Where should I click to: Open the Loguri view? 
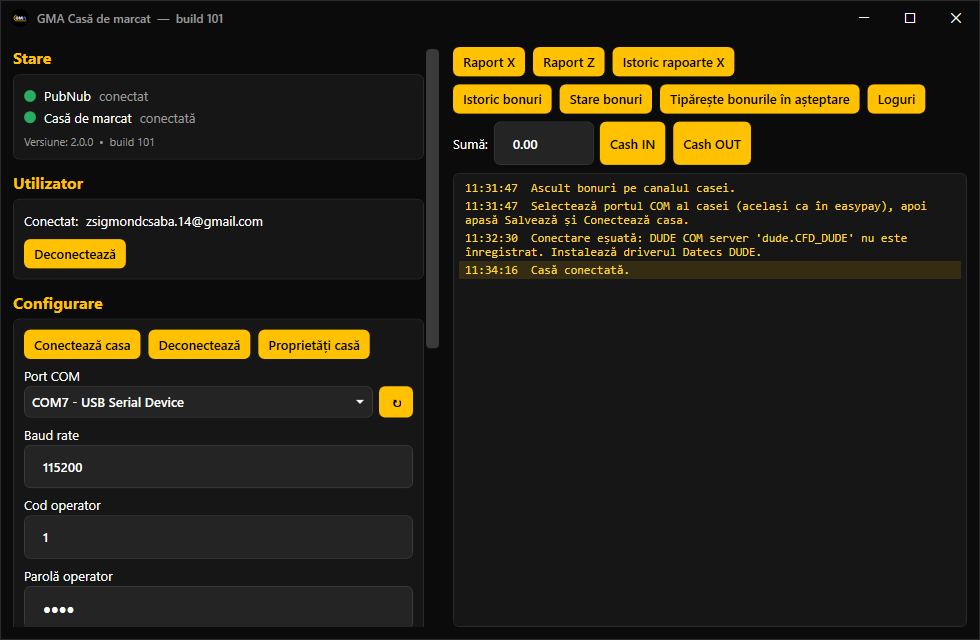click(896, 99)
